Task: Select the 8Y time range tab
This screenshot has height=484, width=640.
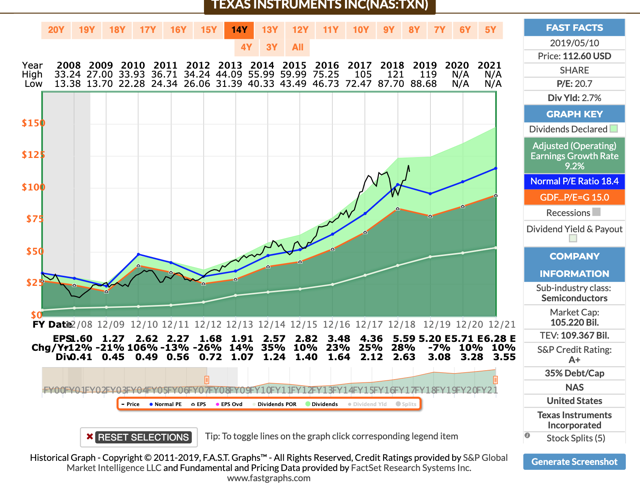Action: [414, 30]
